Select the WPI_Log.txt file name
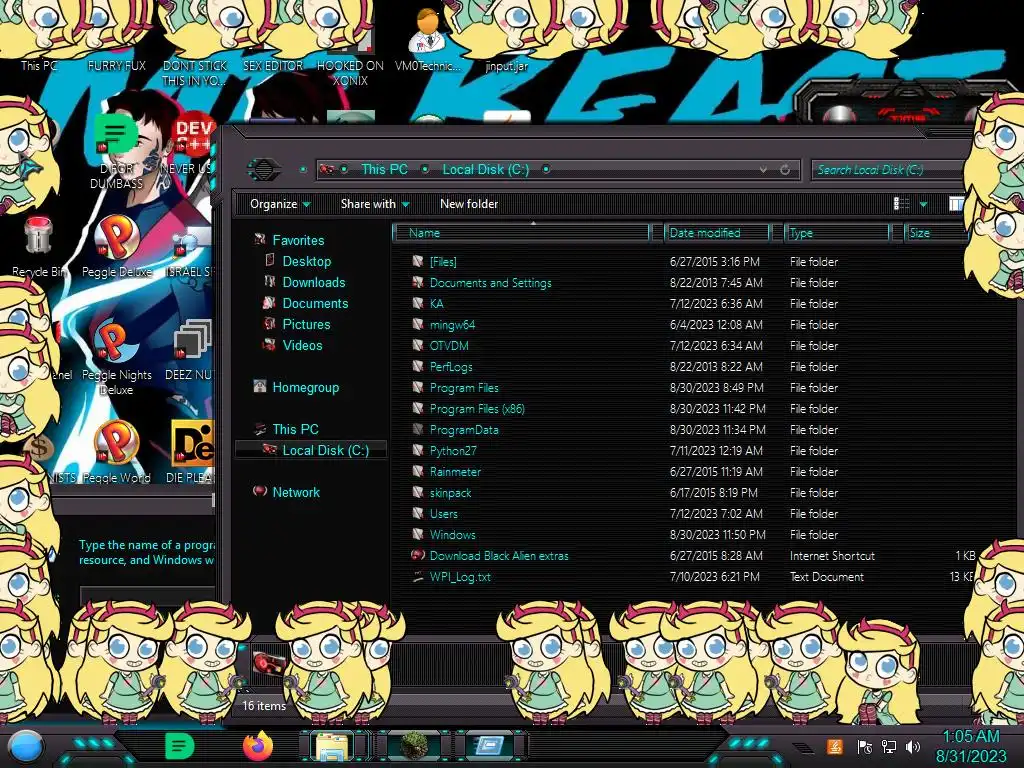The width and height of the screenshot is (1024, 768). coord(460,577)
